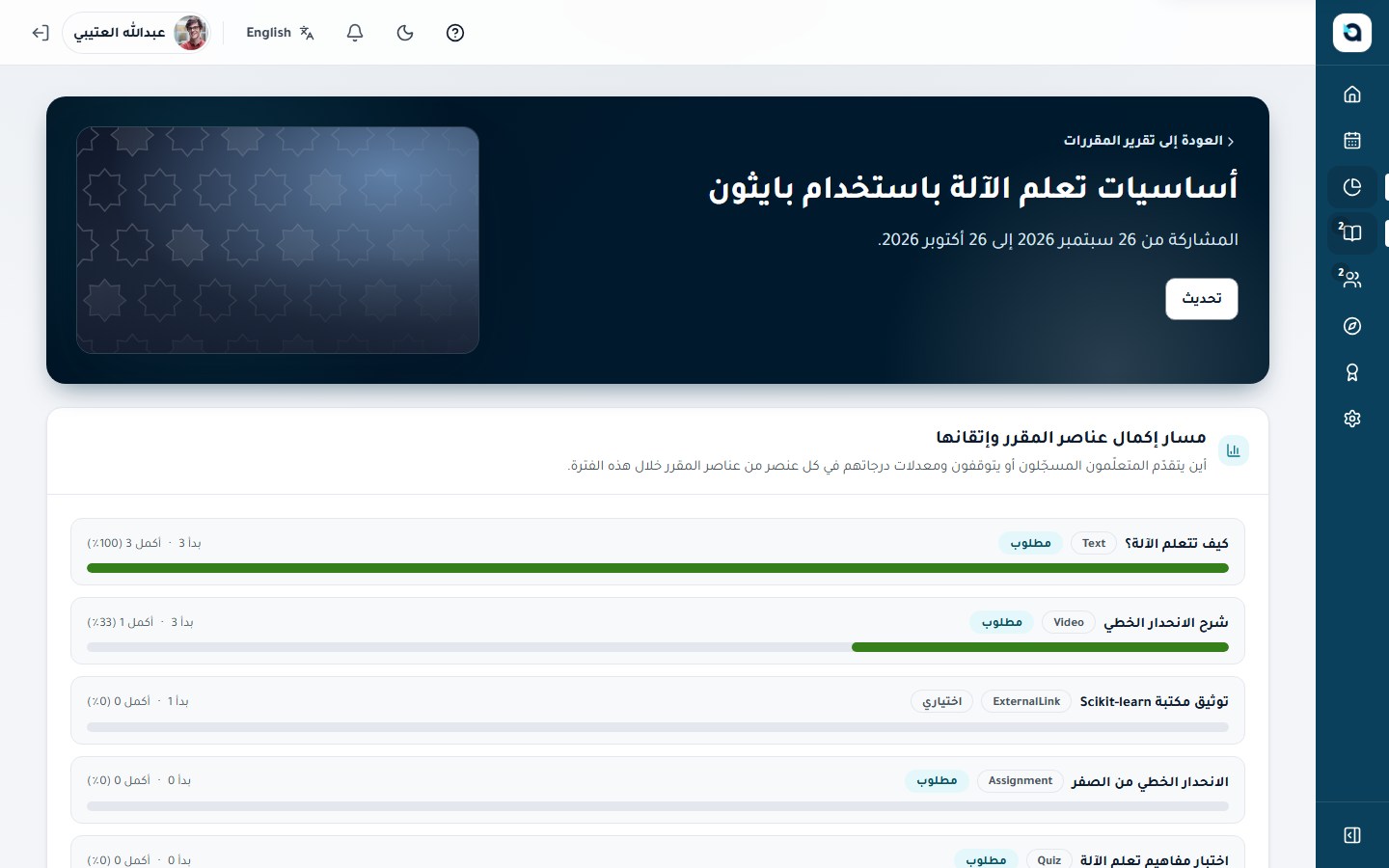Screen dimensions: 1389x868
Task: Open the calendar icon in sidebar
Action: point(1352,141)
